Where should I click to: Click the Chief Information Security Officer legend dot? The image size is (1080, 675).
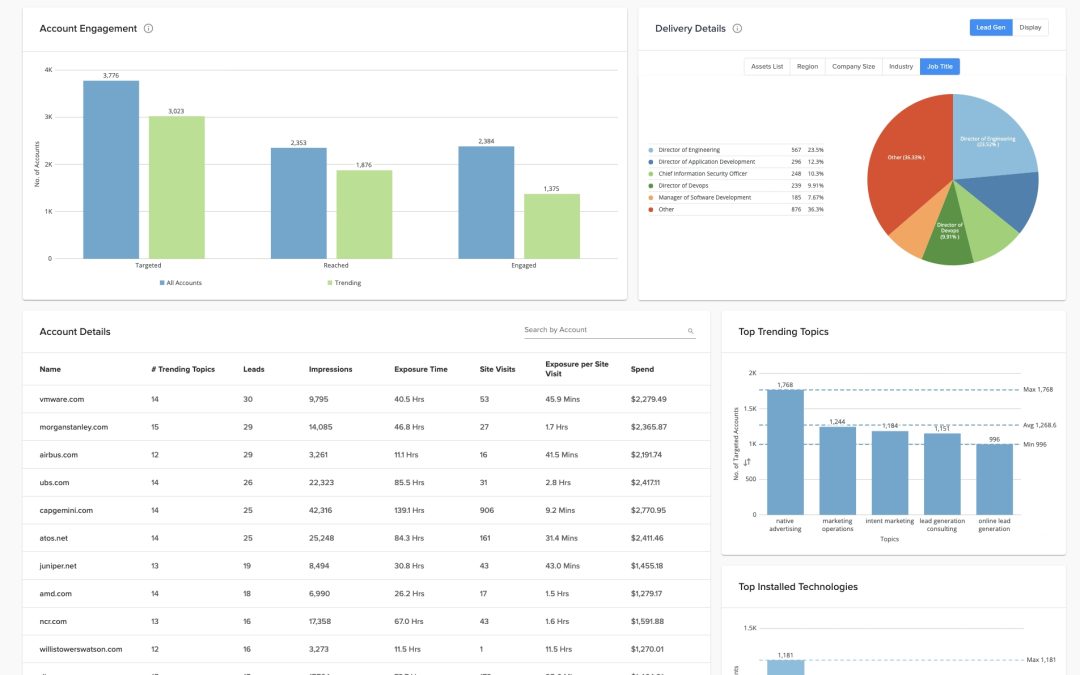[x=650, y=174]
